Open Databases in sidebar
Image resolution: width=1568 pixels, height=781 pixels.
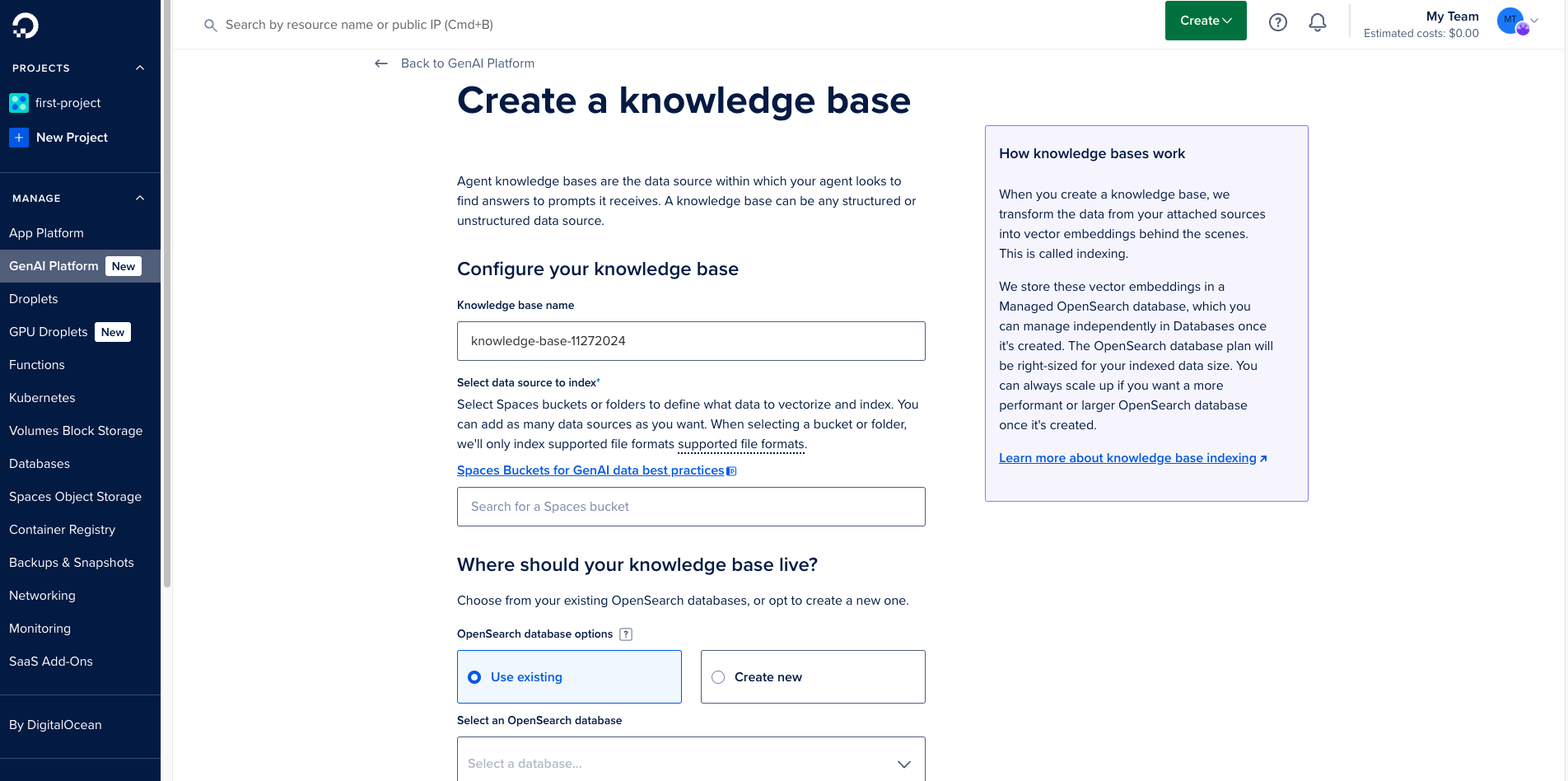40,464
